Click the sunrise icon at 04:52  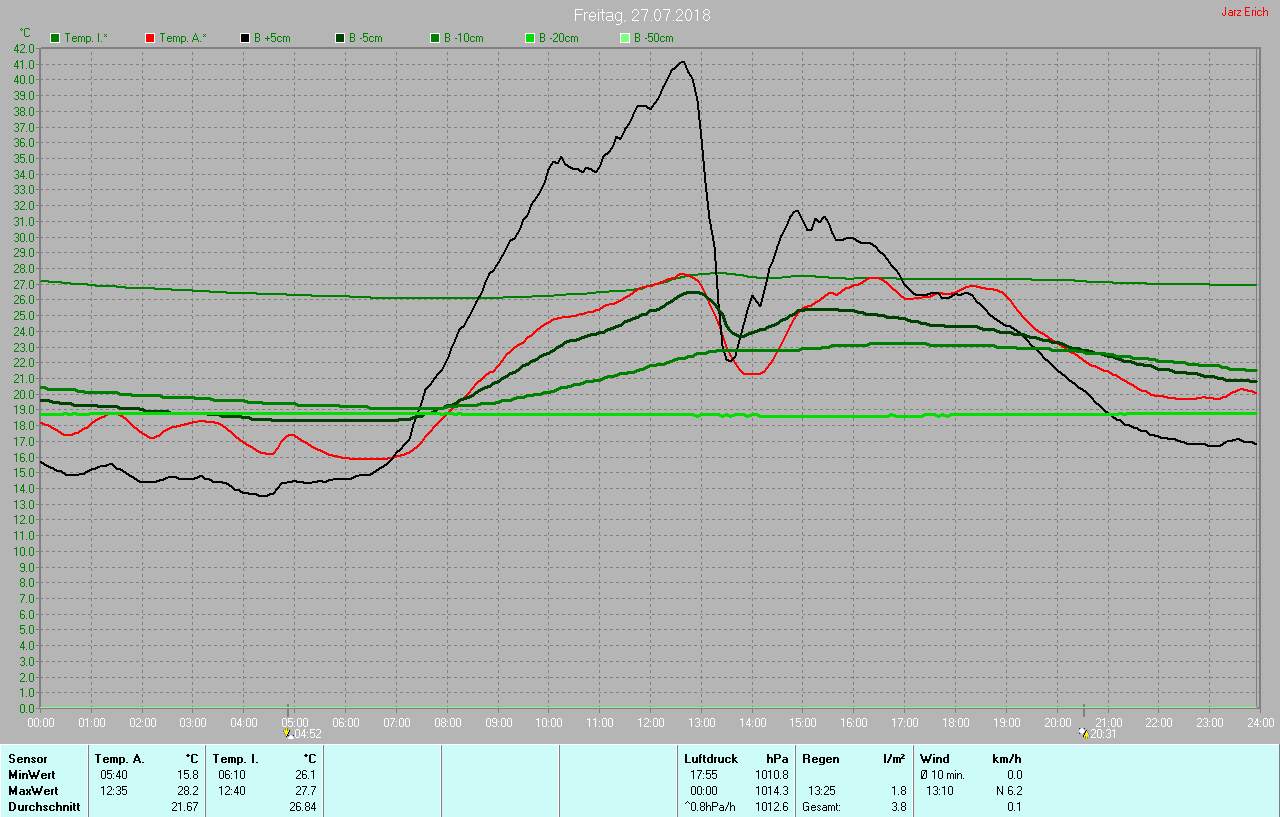287,733
